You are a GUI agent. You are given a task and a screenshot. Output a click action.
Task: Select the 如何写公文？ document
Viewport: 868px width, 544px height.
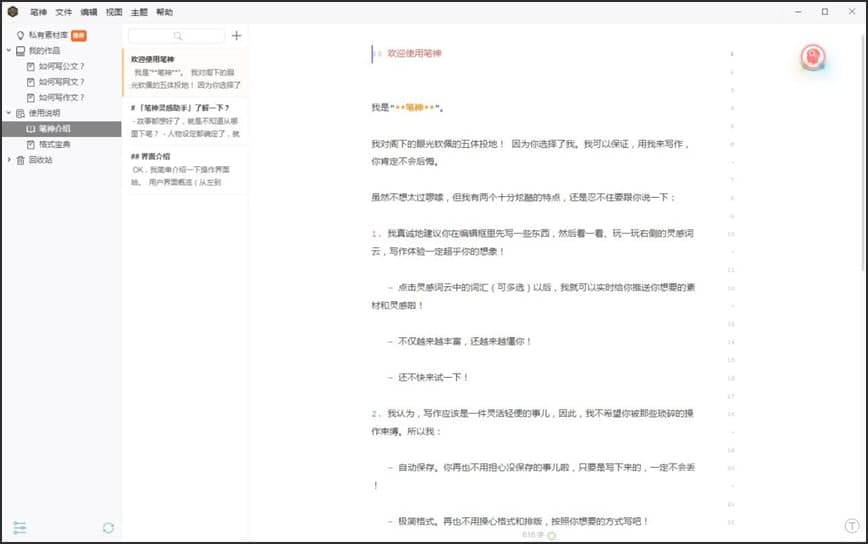[x=61, y=66]
